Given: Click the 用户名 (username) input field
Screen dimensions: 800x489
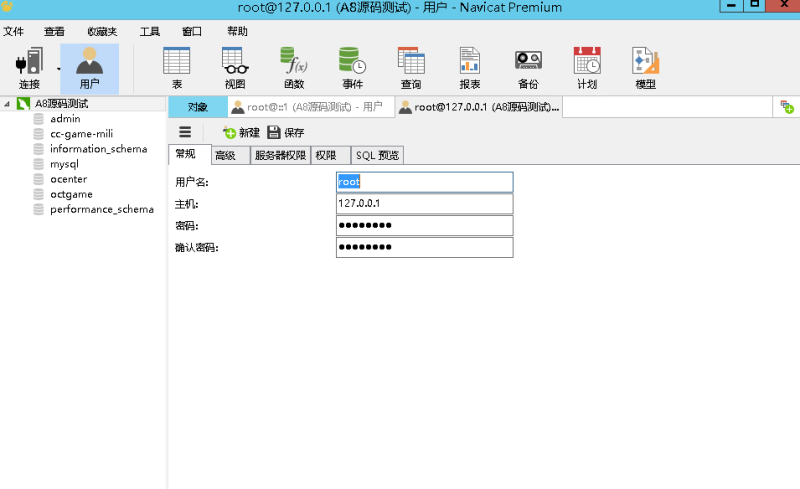Looking at the screenshot, I should (x=424, y=182).
